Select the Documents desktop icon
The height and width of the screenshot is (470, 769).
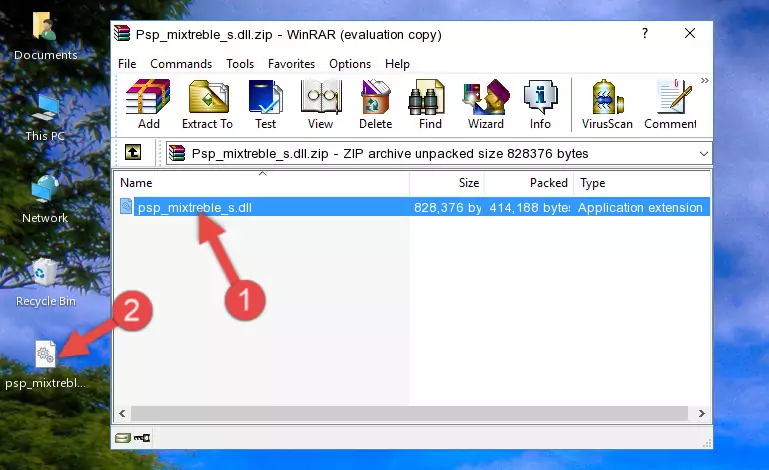(x=45, y=37)
